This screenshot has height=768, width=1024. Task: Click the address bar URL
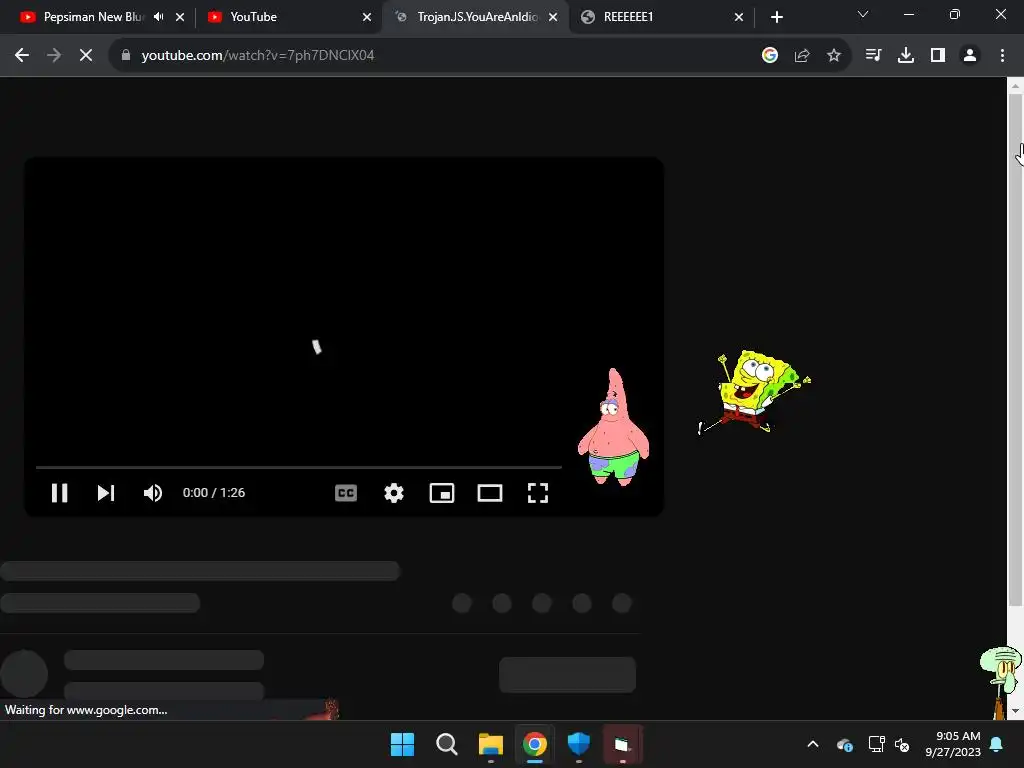coord(258,56)
